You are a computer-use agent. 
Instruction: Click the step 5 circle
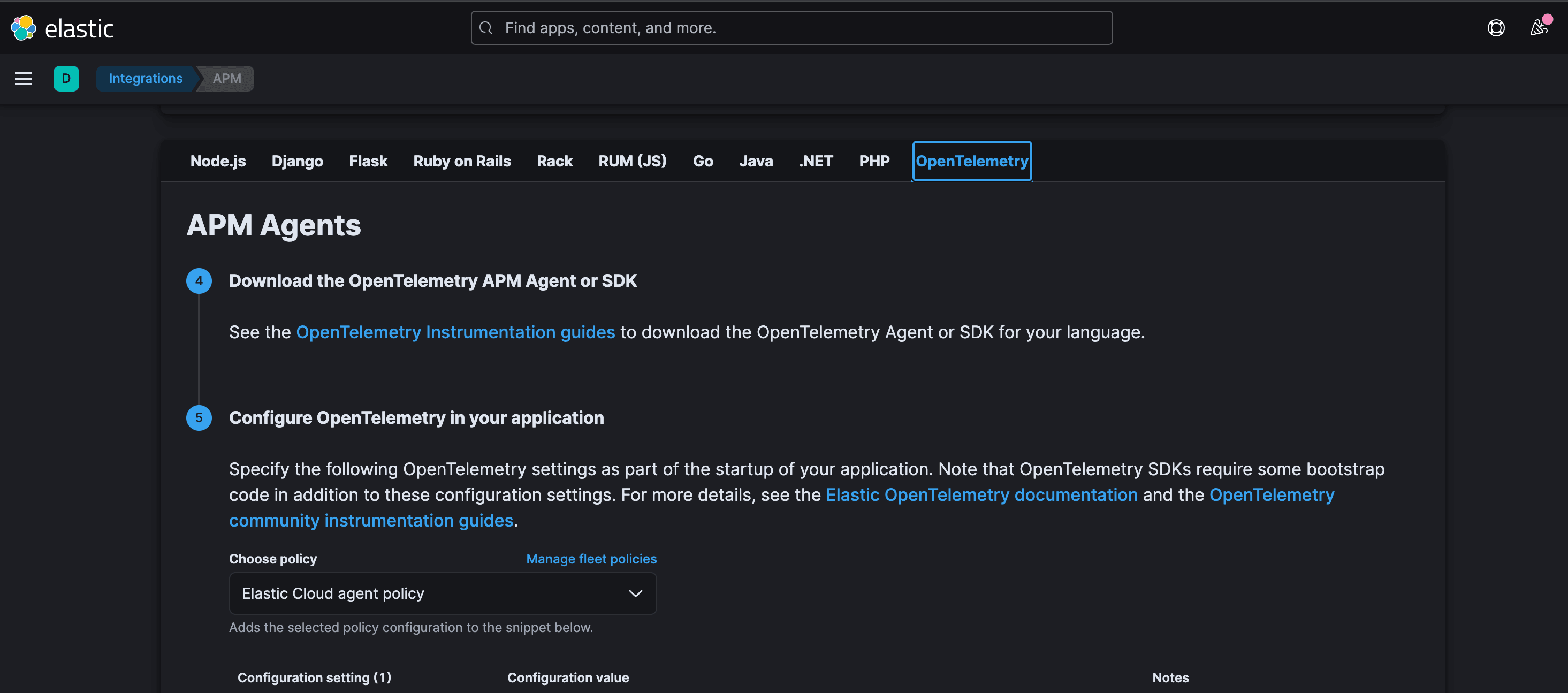199,418
